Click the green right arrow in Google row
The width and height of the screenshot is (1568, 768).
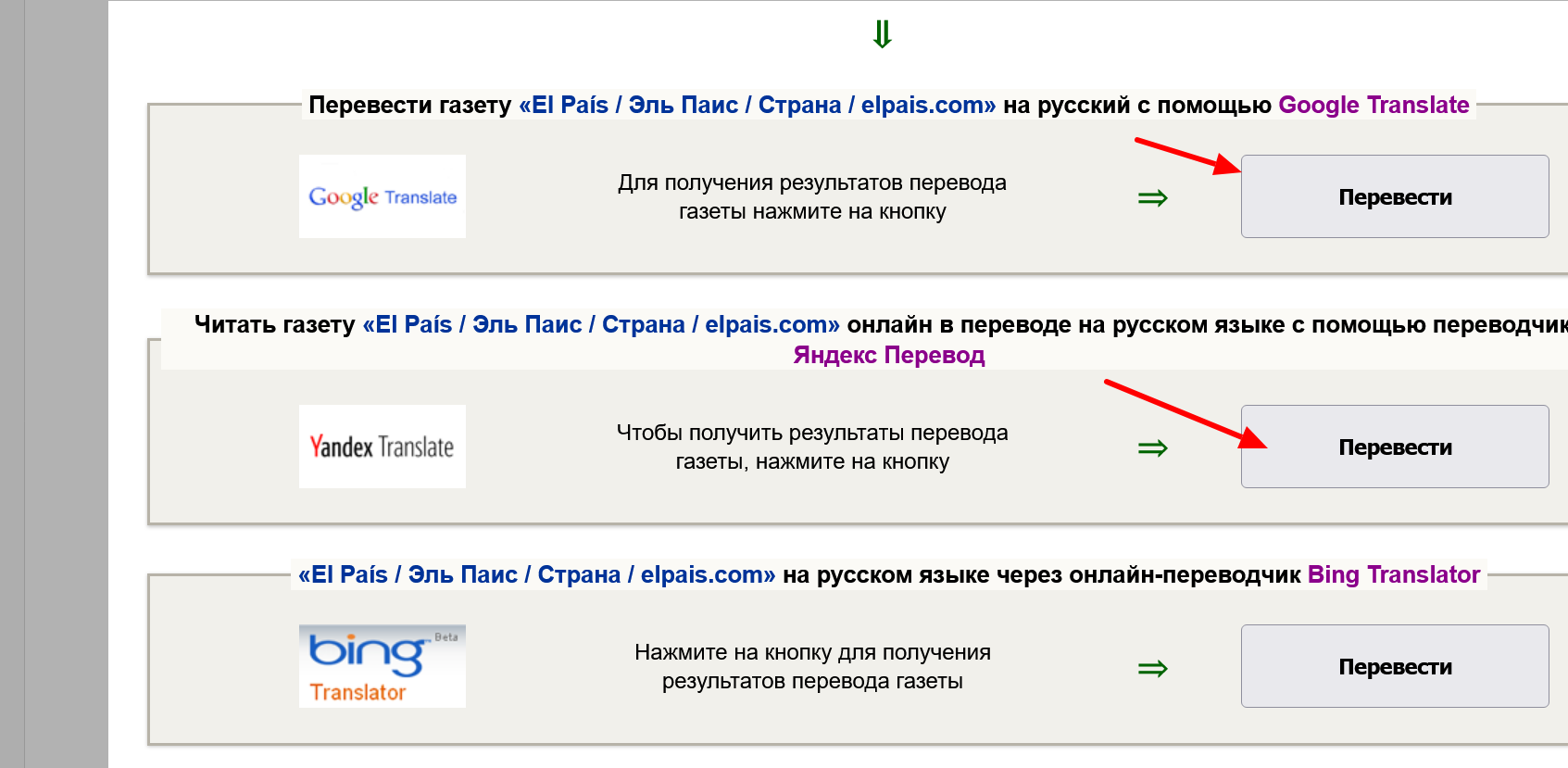pos(1152,198)
